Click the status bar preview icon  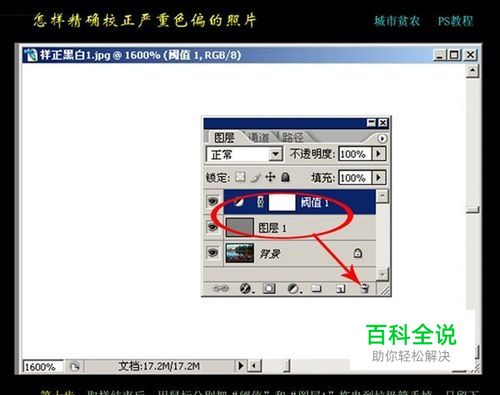pyautogui.click(x=75, y=366)
